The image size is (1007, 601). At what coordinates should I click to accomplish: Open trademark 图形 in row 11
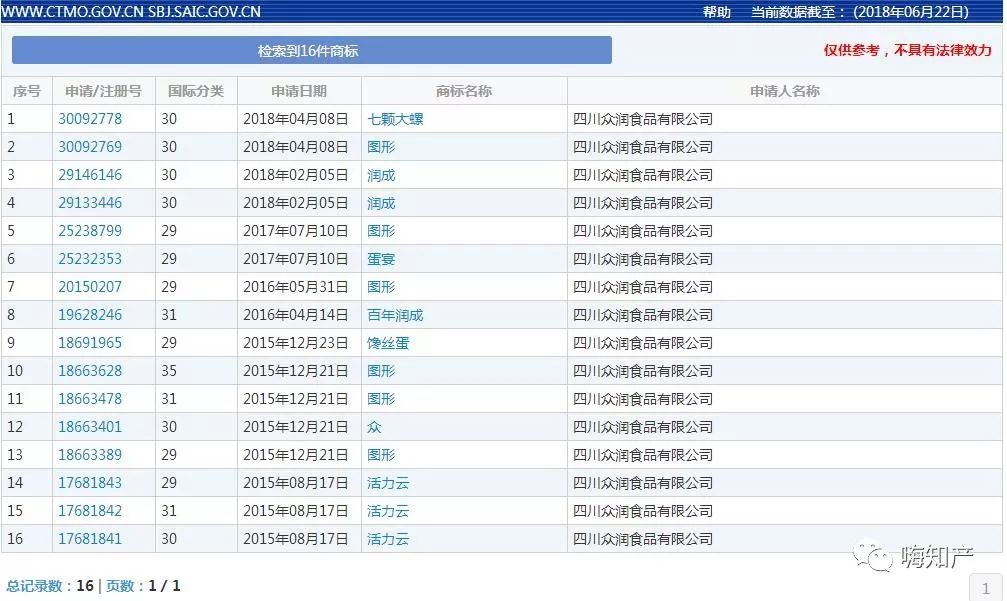381,399
